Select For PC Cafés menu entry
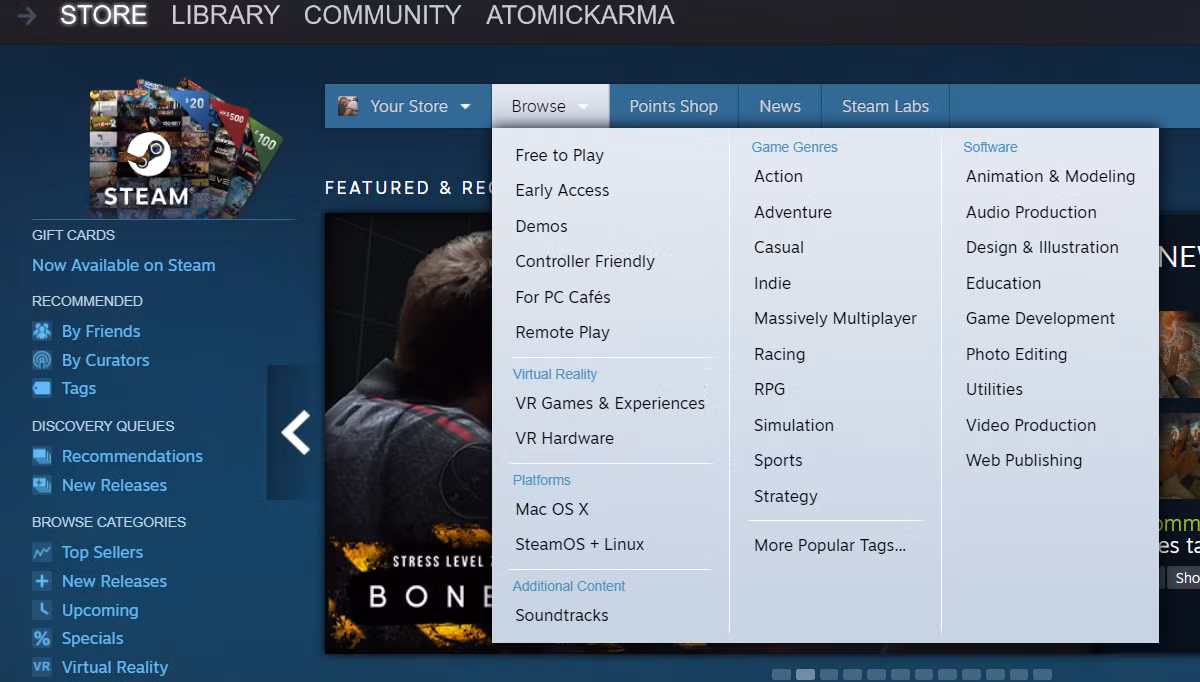1200x682 pixels. pos(563,297)
